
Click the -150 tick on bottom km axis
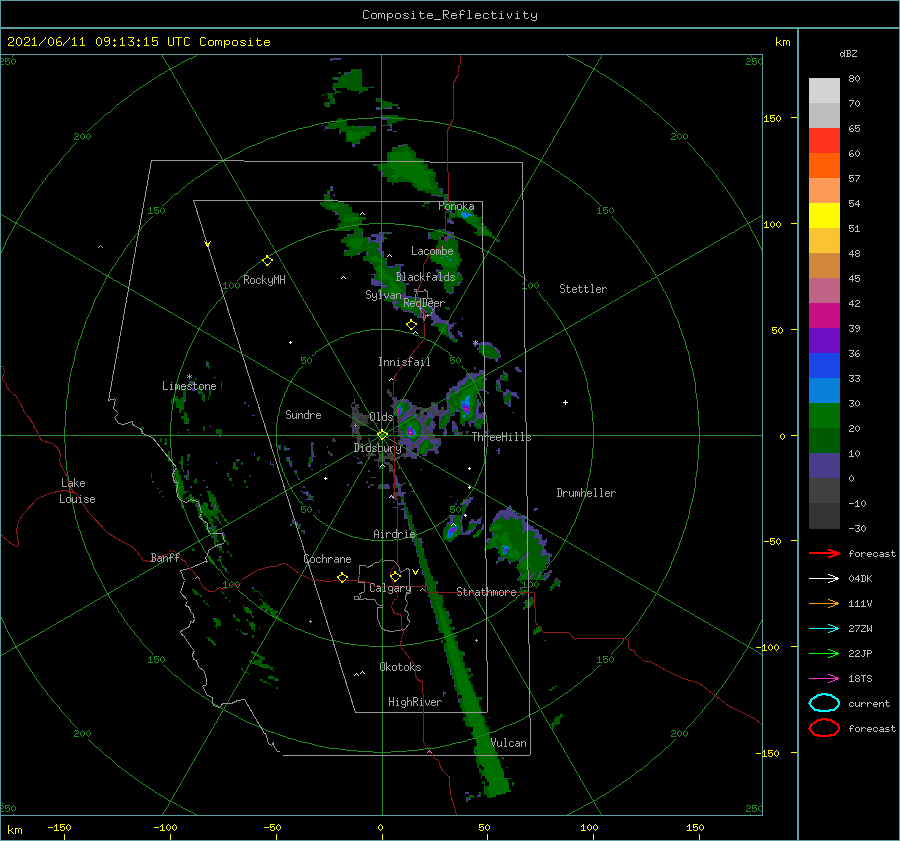tap(59, 827)
